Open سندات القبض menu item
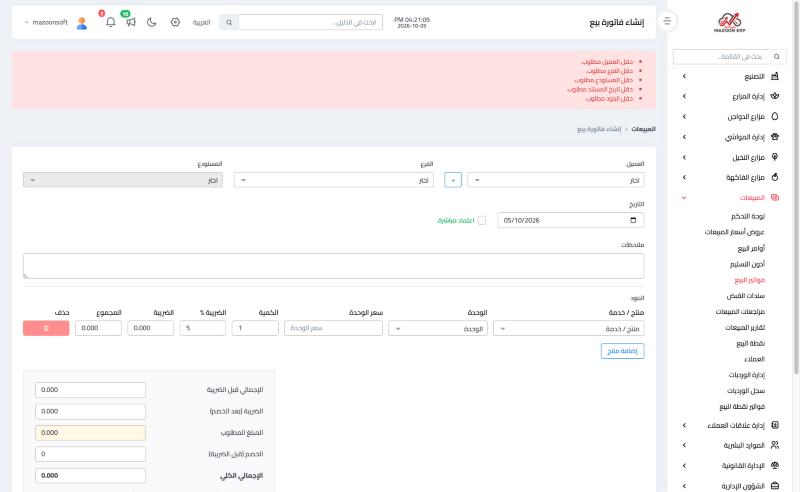The width and height of the screenshot is (800, 492). pyautogui.click(x=745, y=296)
